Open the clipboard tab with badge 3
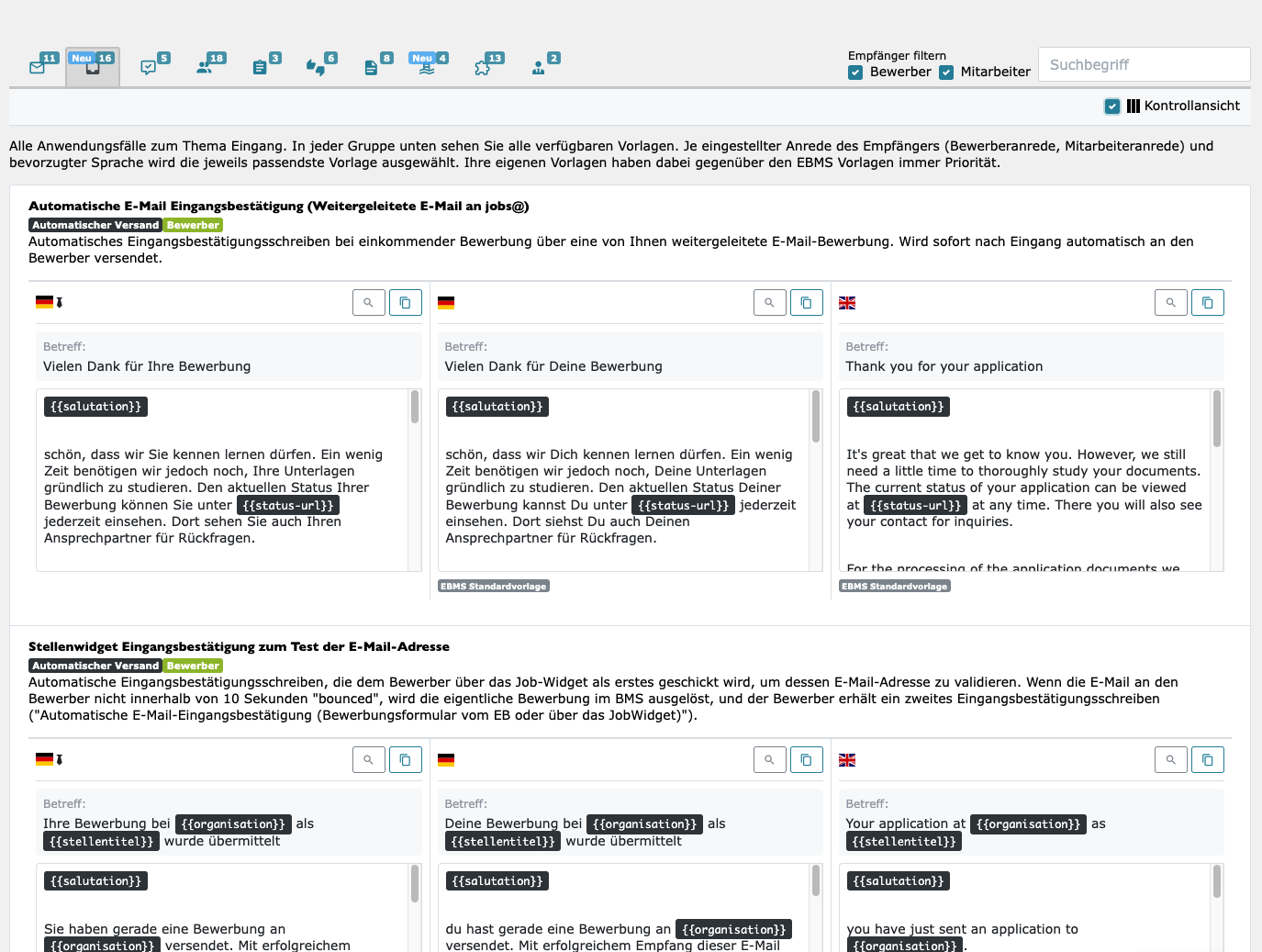 coord(261,67)
